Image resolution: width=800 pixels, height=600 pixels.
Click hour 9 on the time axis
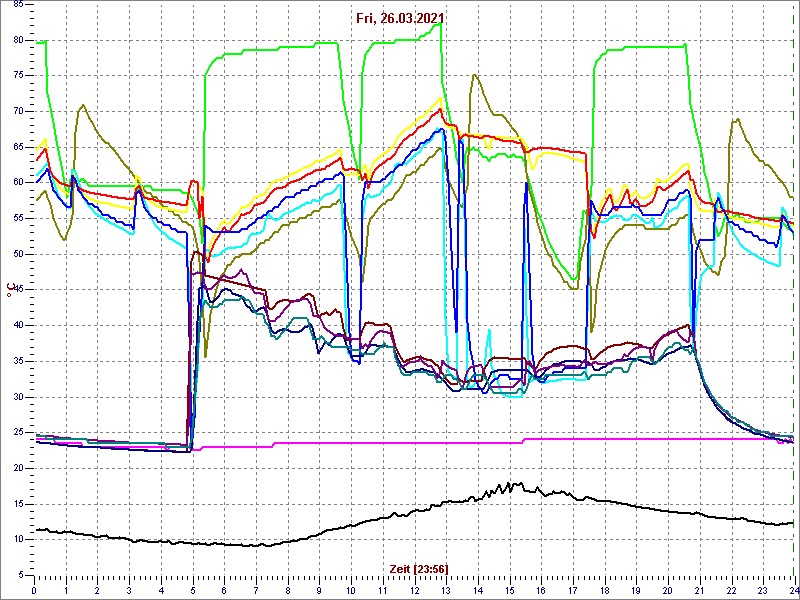319,591
